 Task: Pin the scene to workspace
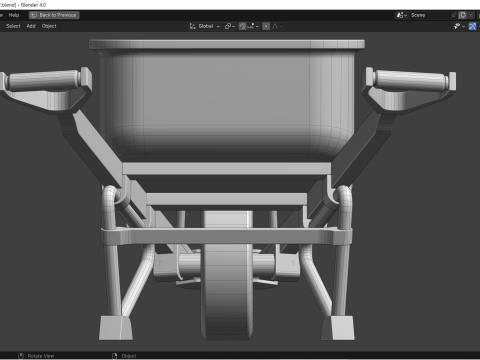453,15
